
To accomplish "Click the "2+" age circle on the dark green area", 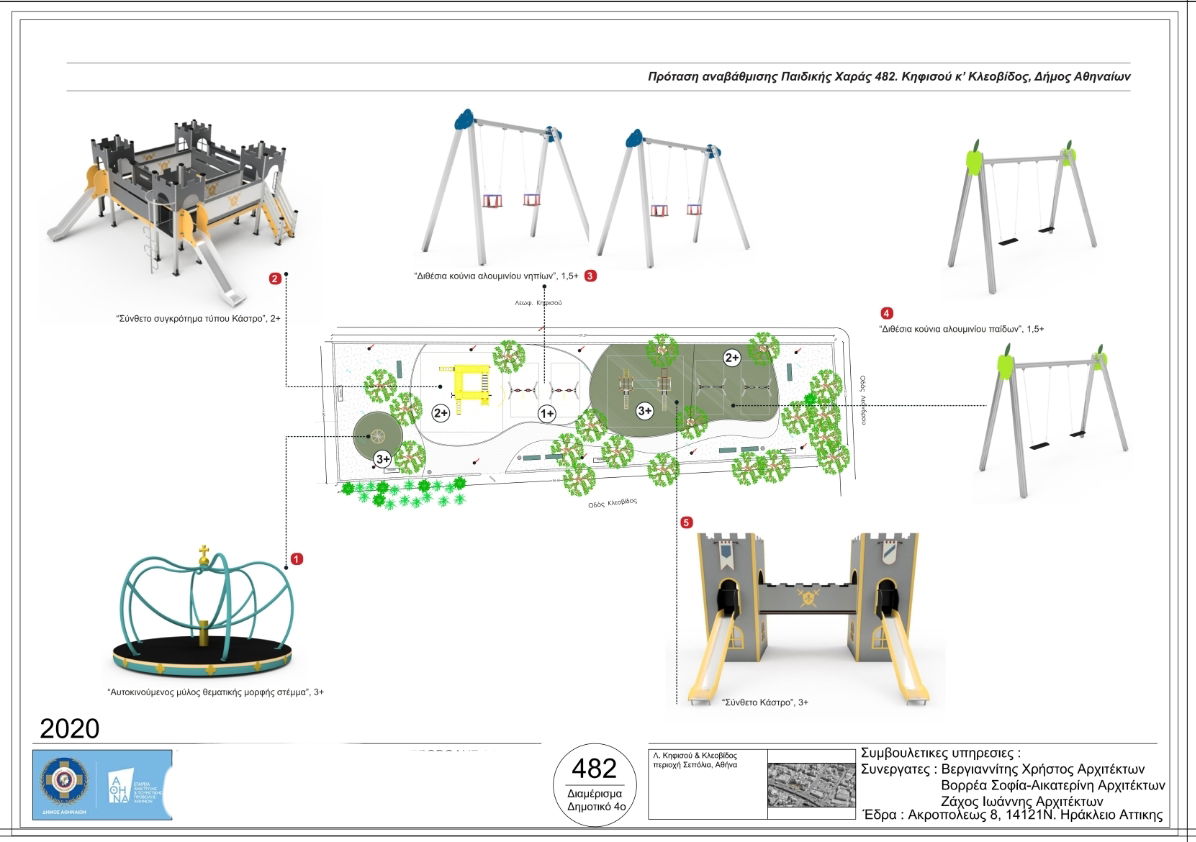I will [x=732, y=358].
